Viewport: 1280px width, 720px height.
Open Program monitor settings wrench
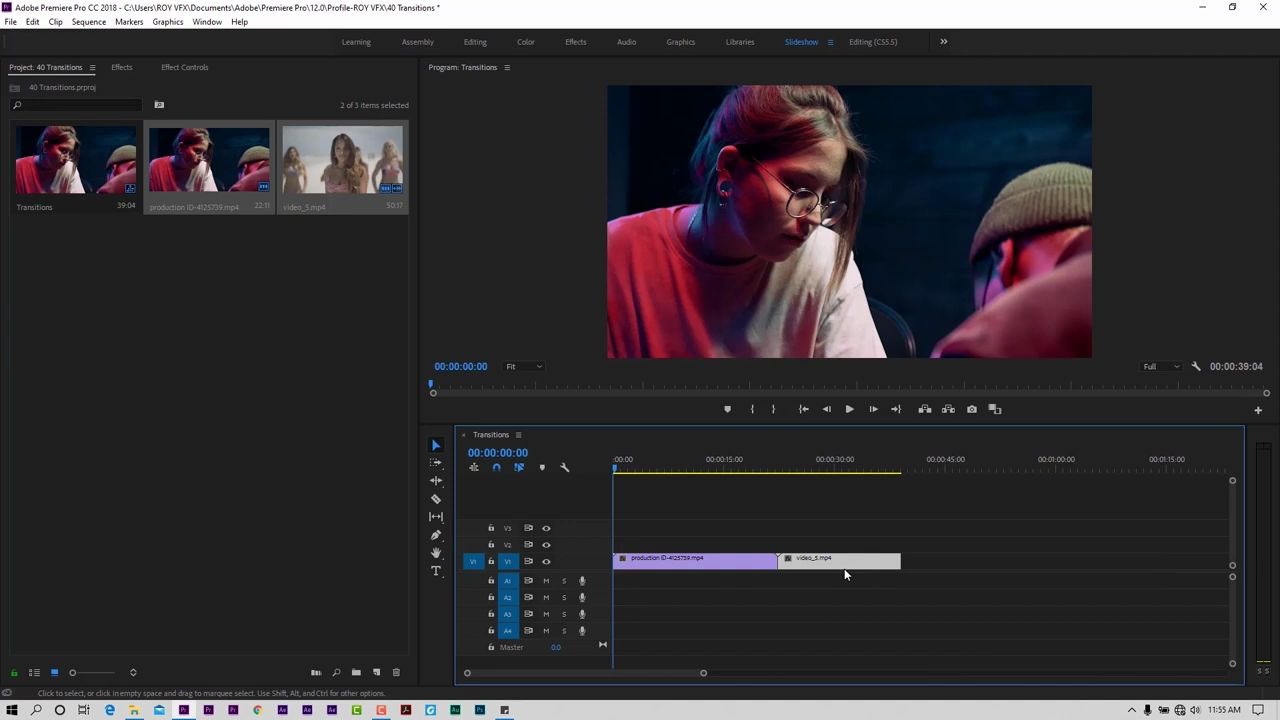point(1196,366)
